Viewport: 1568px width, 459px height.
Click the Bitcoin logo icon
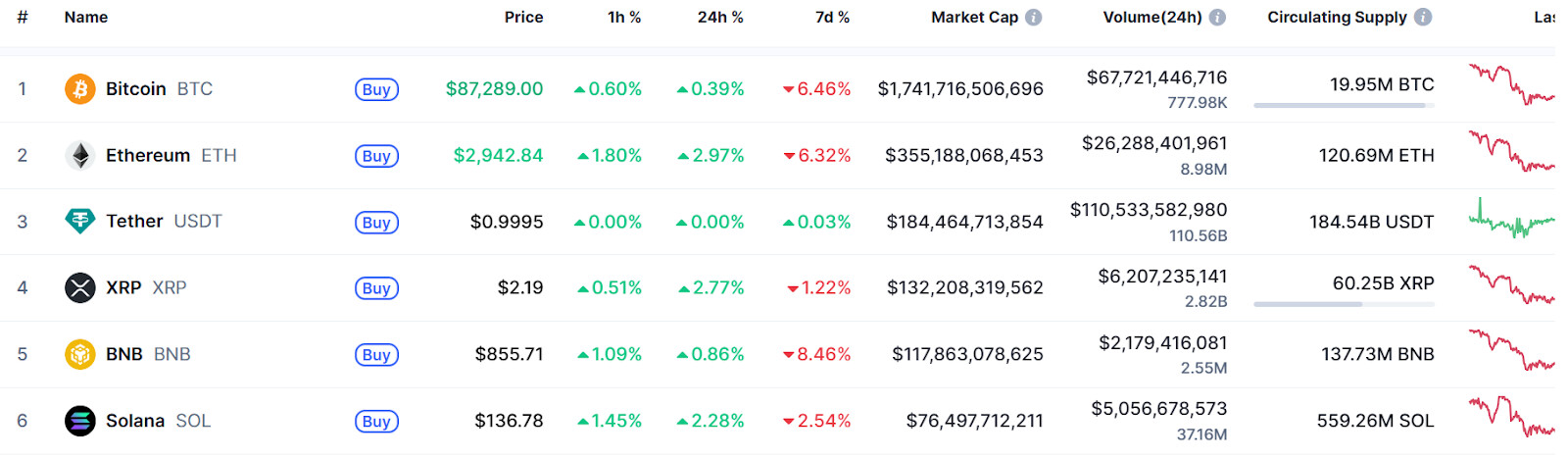click(x=80, y=89)
